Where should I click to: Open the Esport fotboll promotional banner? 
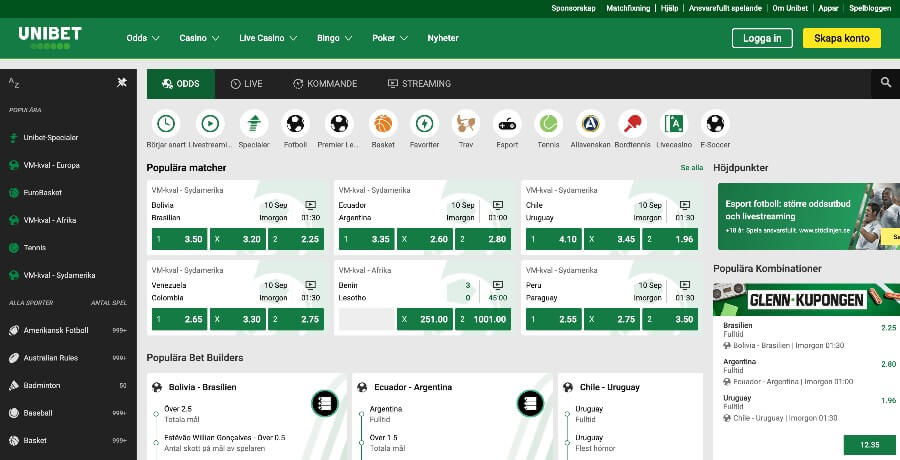pos(809,217)
